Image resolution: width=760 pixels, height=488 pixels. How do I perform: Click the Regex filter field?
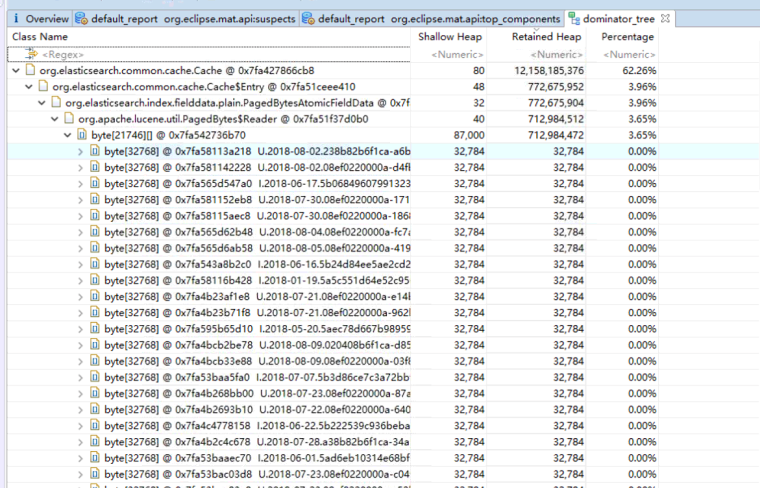209,54
